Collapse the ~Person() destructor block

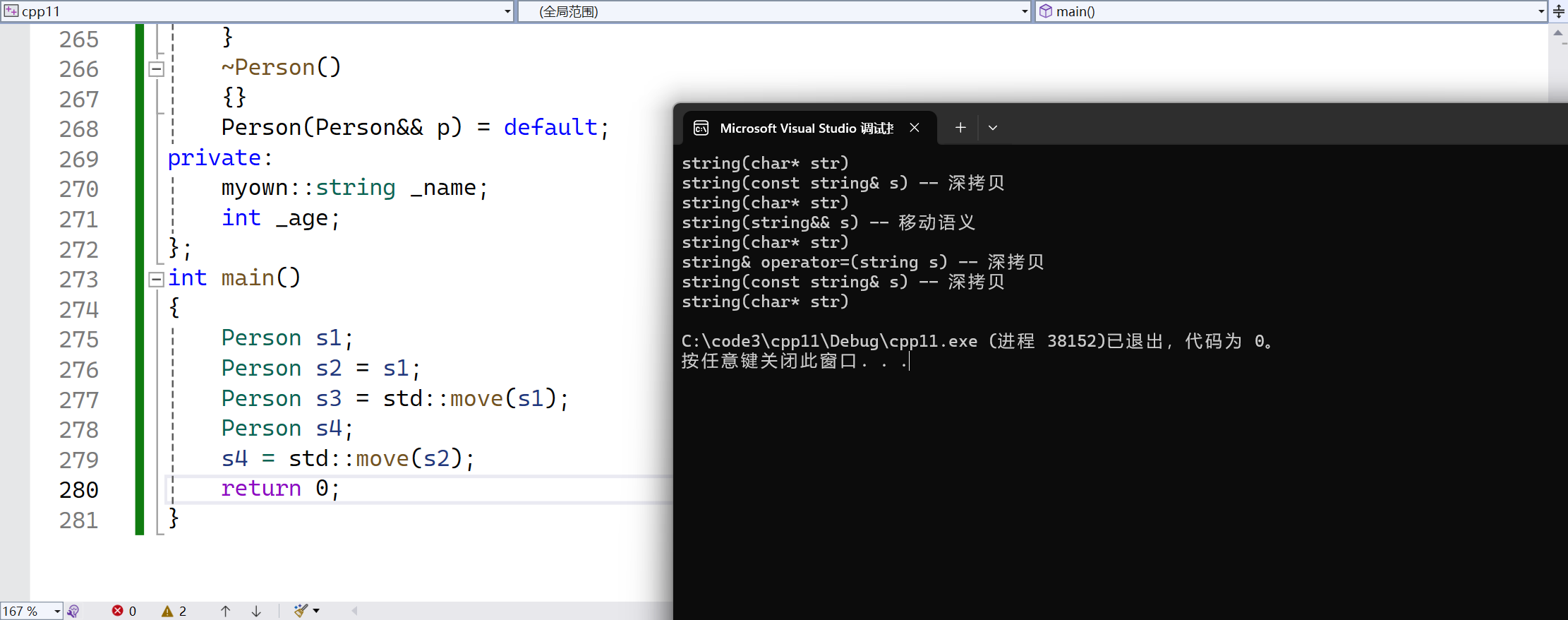pyautogui.click(x=157, y=69)
